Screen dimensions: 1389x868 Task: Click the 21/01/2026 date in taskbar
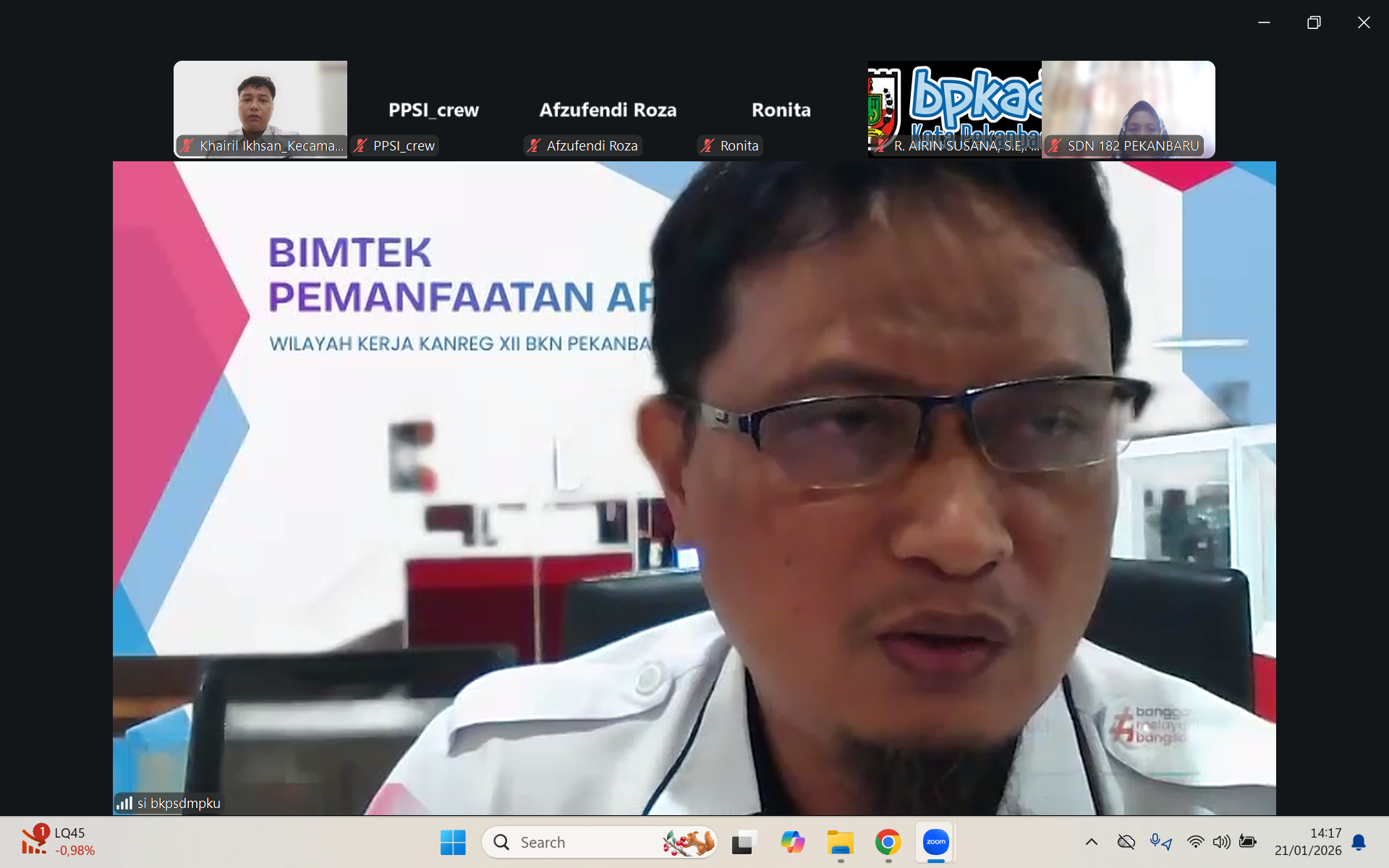coord(1308,851)
